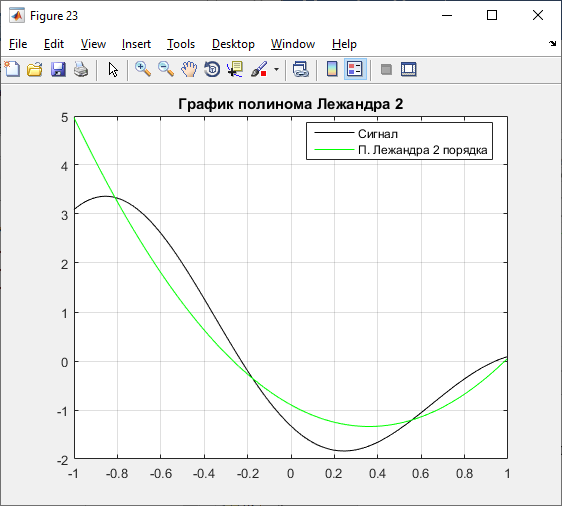Toggle the Insert Legend toolbar button
This screenshot has height=506, width=562.
(x=355, y=69)
